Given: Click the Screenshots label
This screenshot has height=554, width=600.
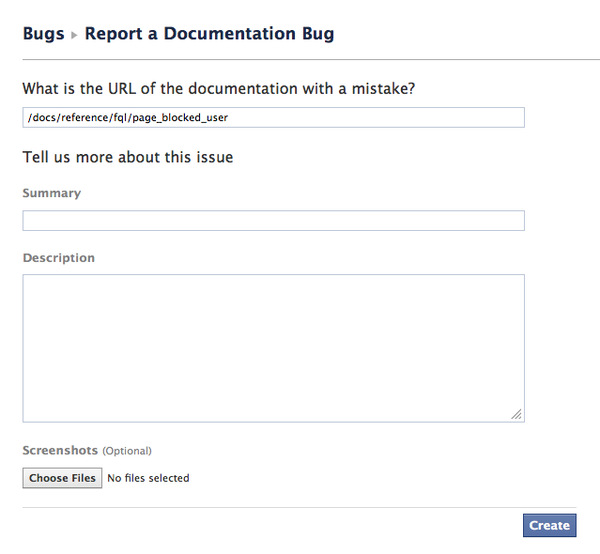Looking at the screenshot, I should (60, 451).
